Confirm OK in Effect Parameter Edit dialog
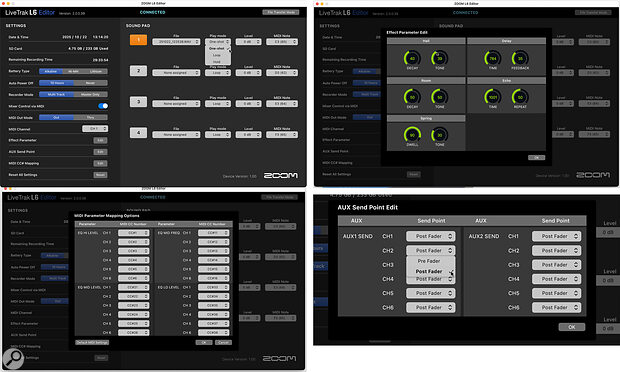Screen dimensions: 620x372 point(536,157)
